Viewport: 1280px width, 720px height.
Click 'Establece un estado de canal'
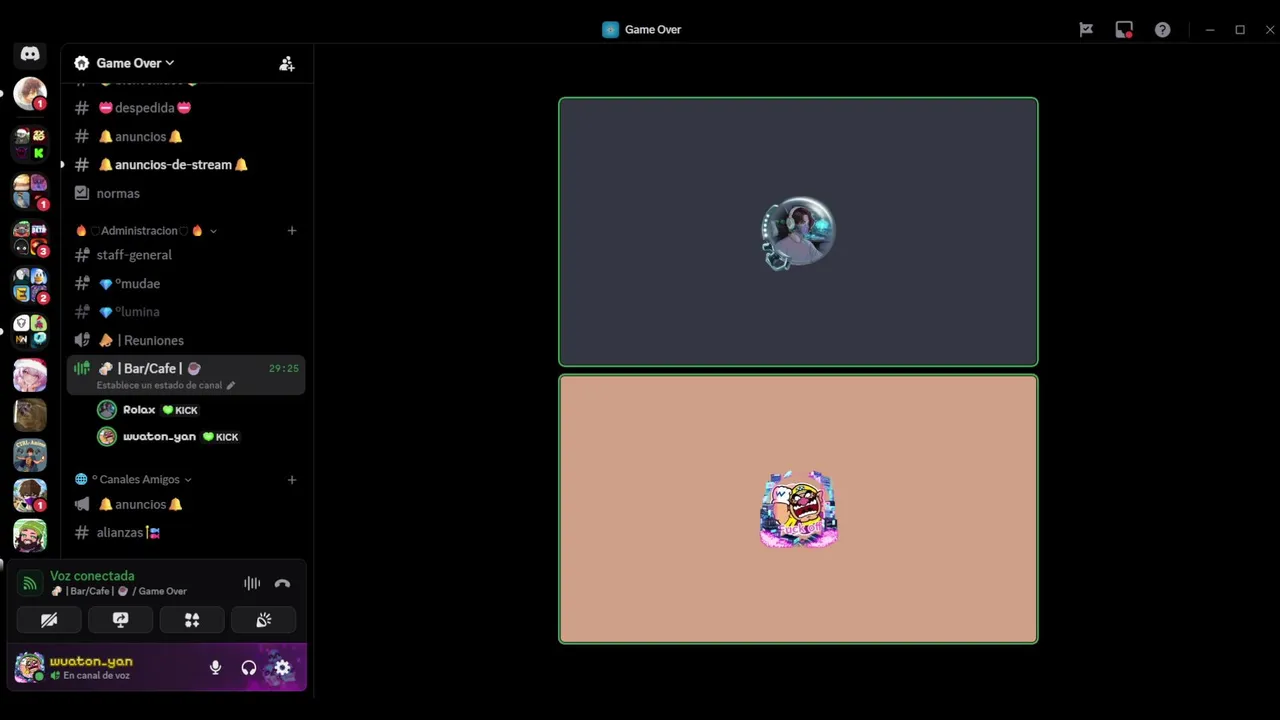coord(159,385)
